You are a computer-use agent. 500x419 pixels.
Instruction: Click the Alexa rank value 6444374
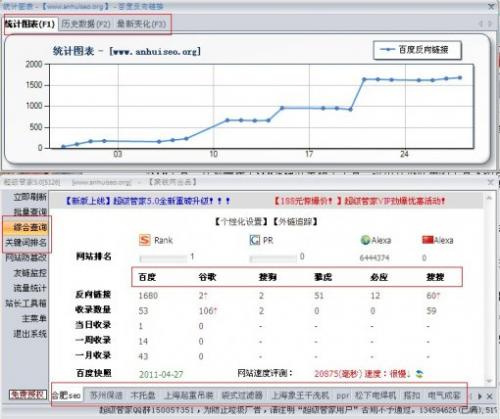pos(374,258)
